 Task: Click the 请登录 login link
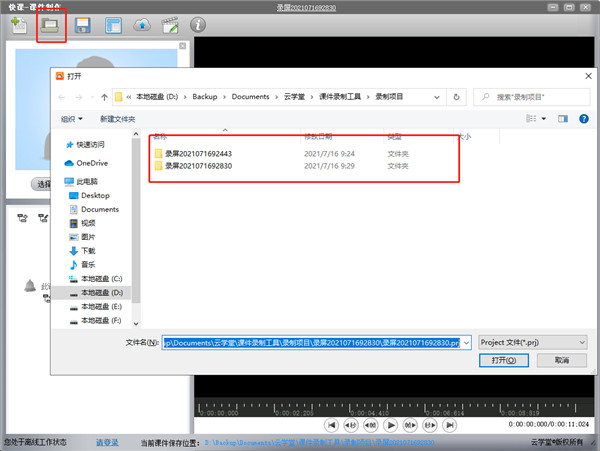coord(107,443)
